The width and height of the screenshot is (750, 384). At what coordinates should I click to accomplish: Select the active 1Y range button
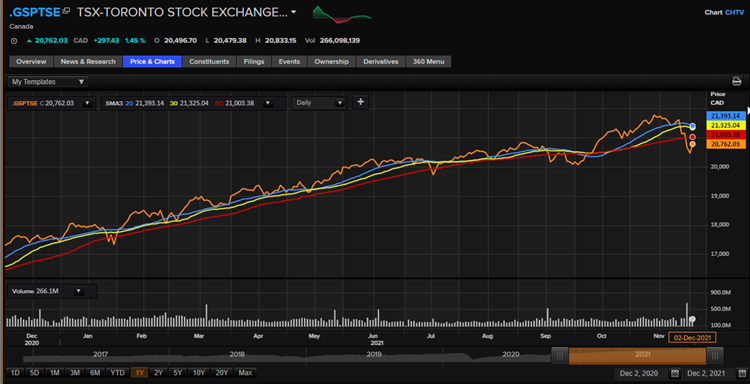pos(139,373)
